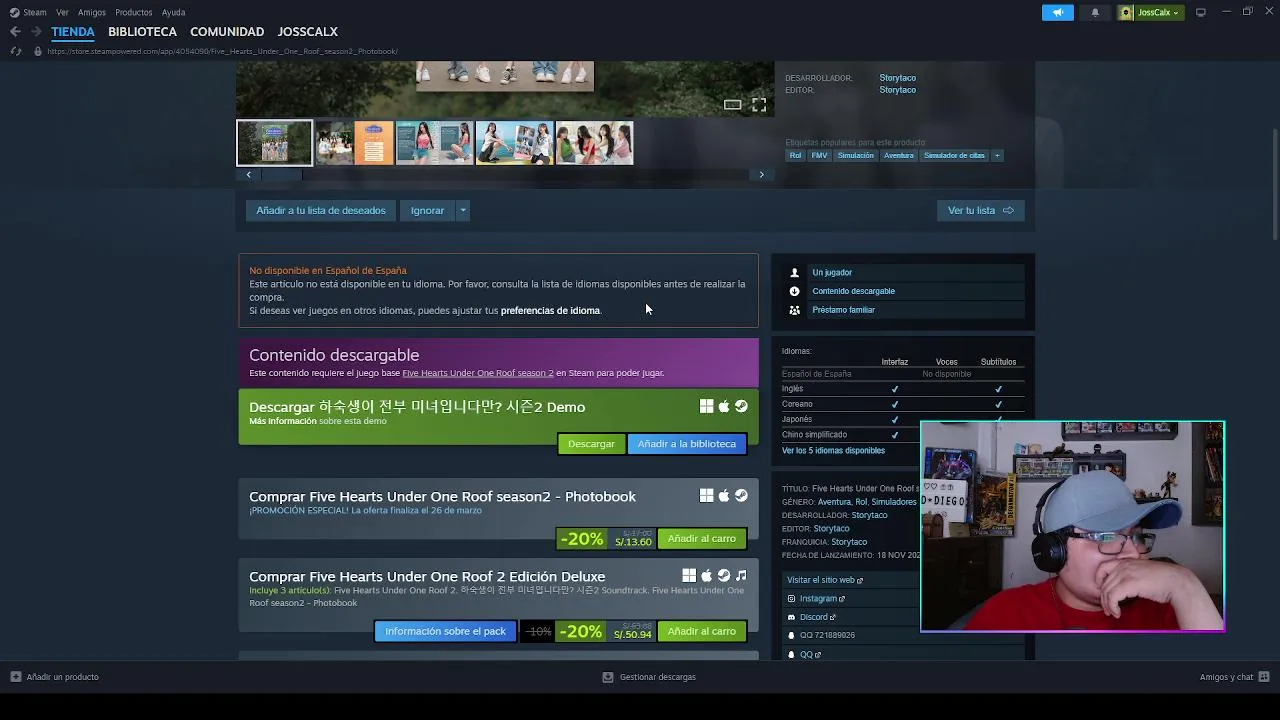1280x720 pixels.
Task: Open the Ver menu
Action: coord(62,12)
